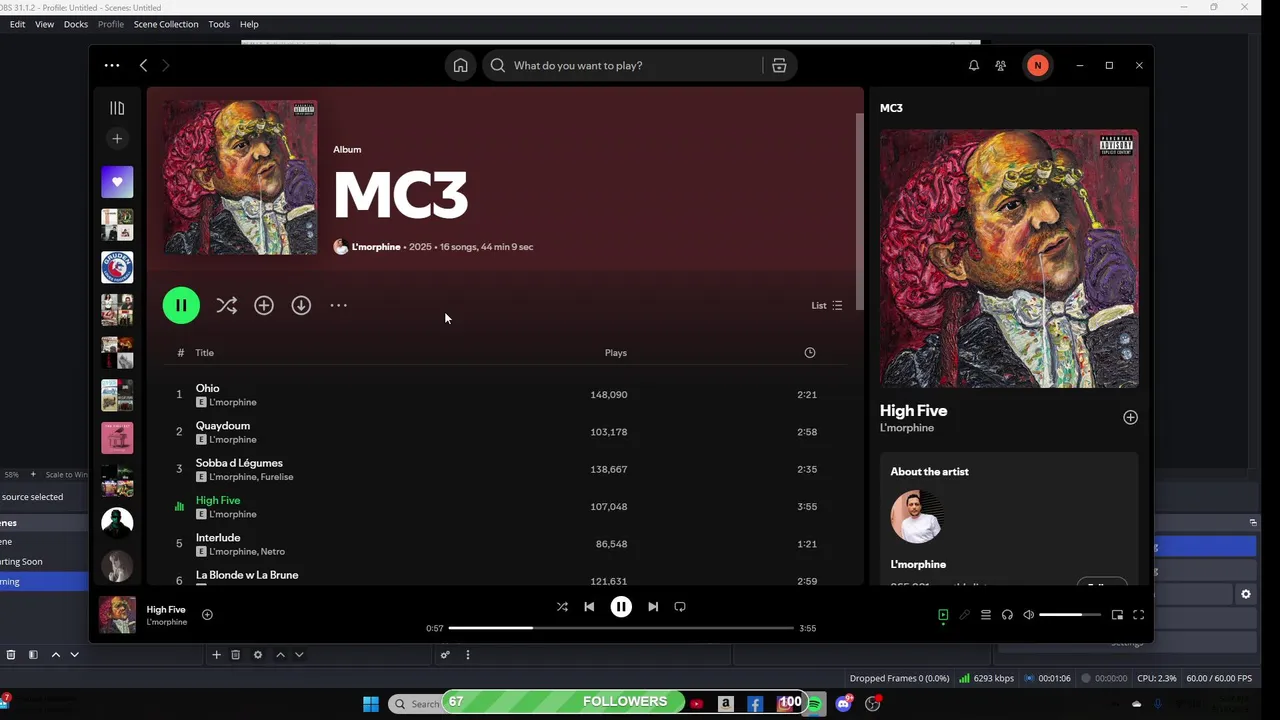
Task: Open High Five title in Now Playing panel
Action: 913,410
